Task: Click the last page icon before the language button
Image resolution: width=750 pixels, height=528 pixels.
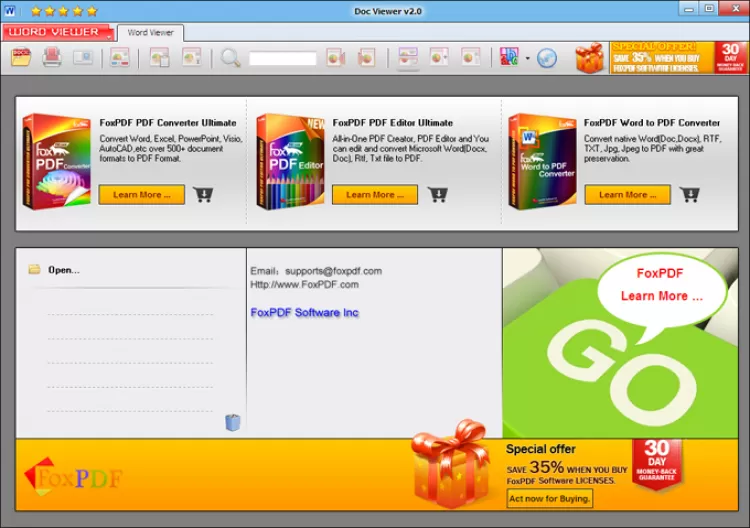Action: 471,58
